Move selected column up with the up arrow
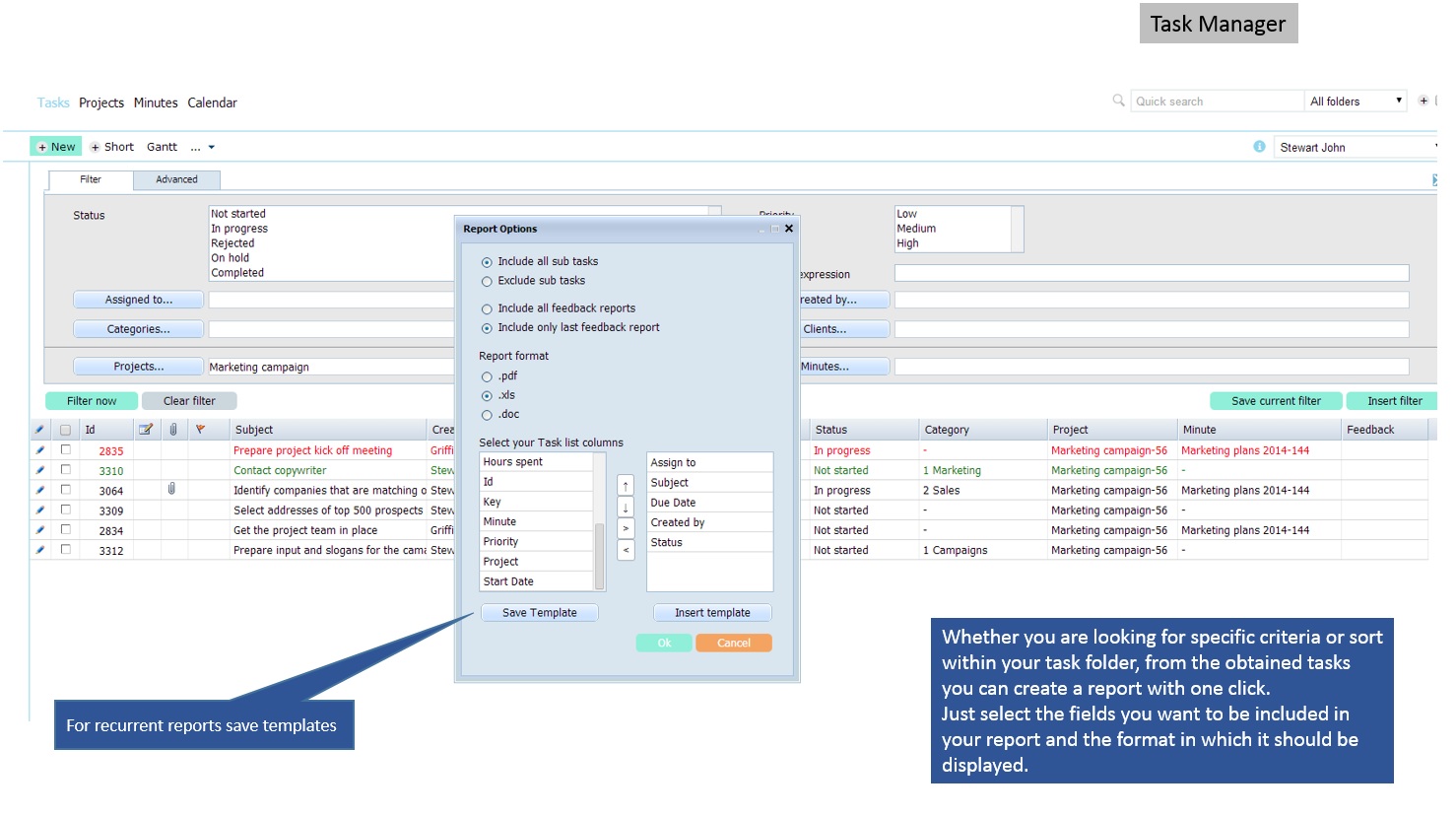Screen dimensions: 1456x816 pyautogui.click(x=626, y=486)
